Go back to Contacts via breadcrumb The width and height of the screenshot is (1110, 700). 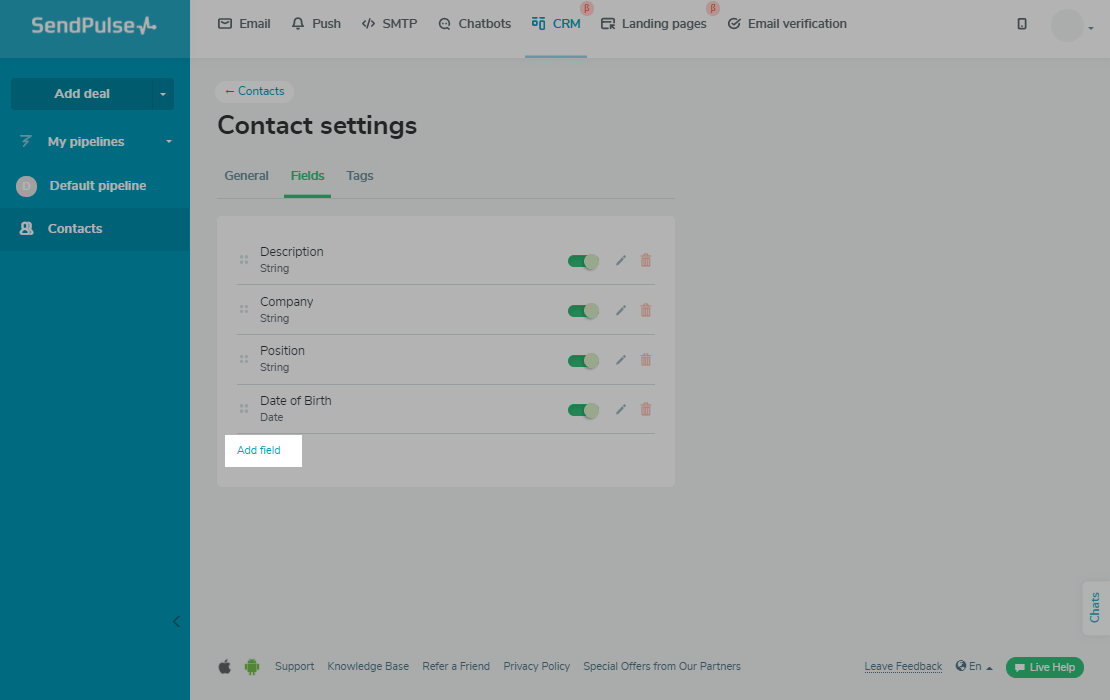[x=255, y=91]
